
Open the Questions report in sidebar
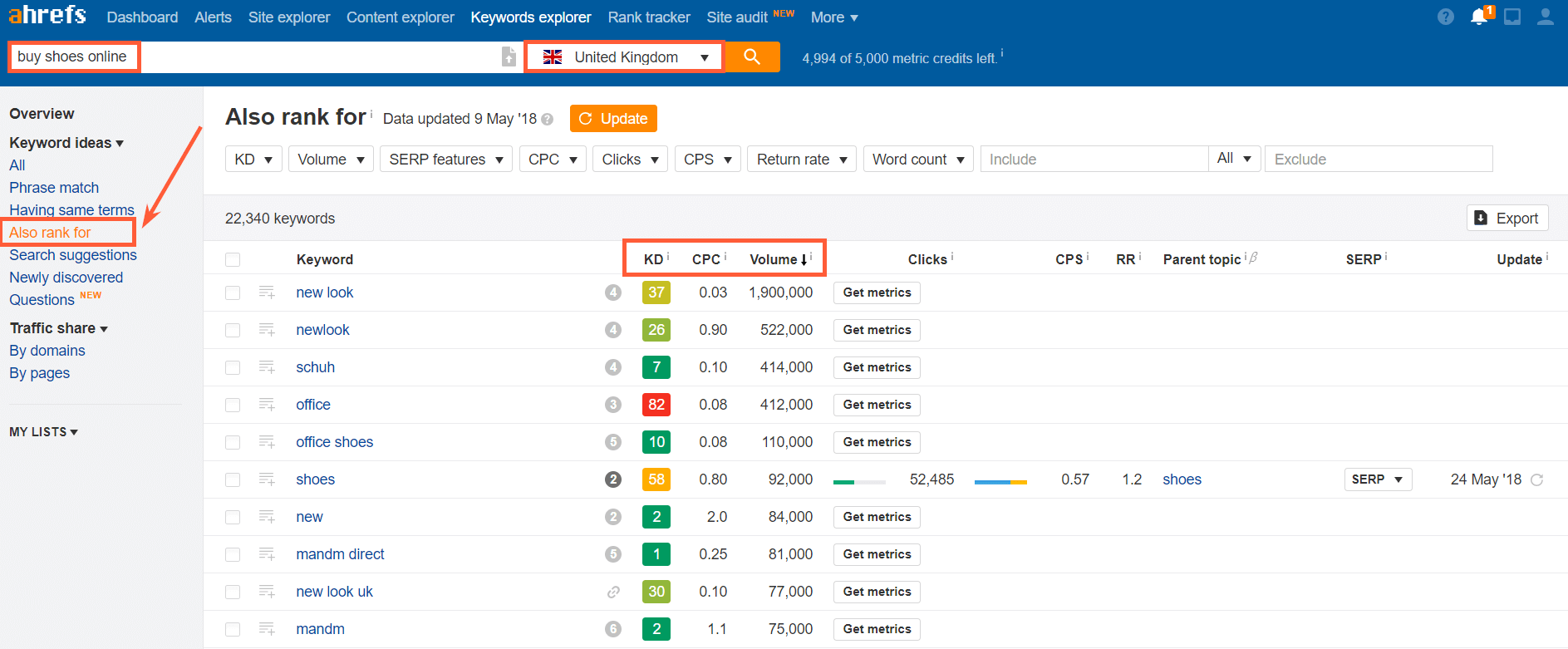pos(42,300)
